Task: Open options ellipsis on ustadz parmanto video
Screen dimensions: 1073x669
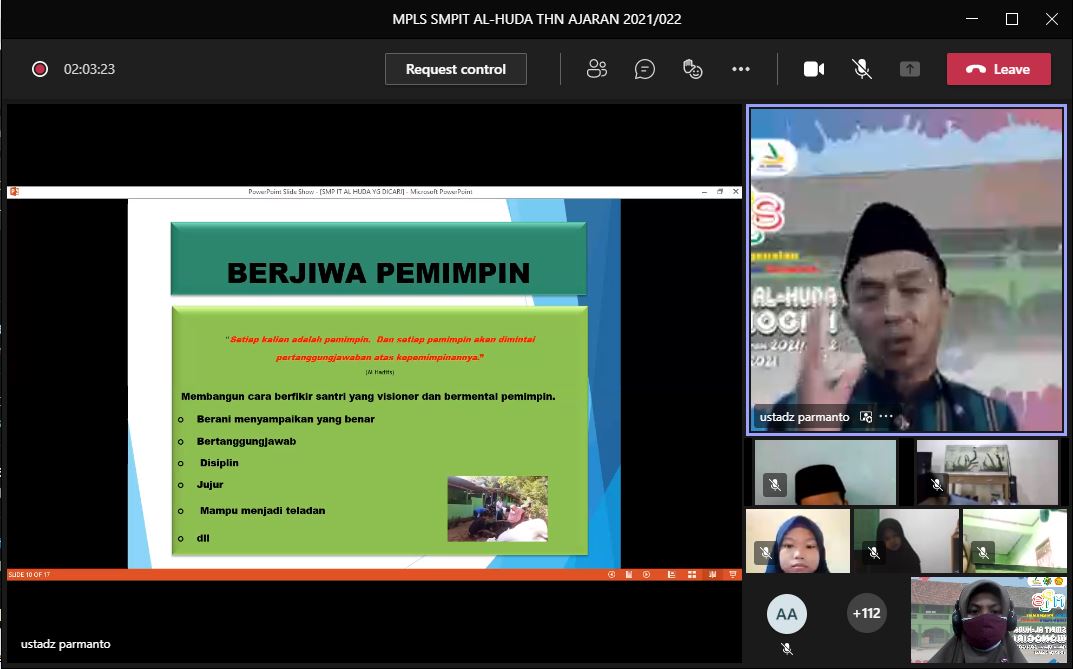Action: 886,417
